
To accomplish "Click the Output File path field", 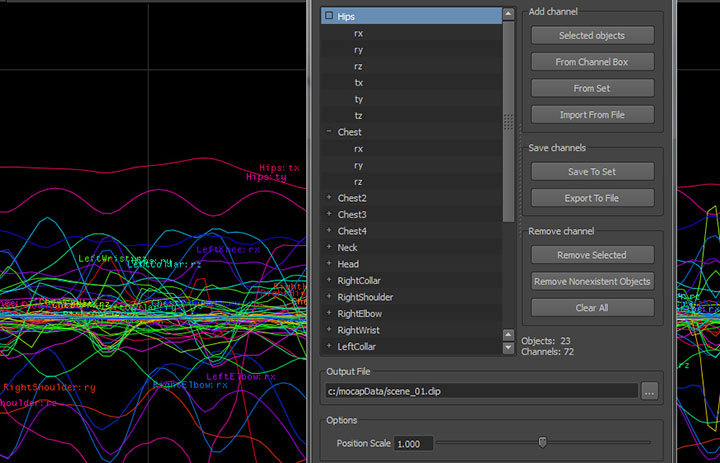I will click(x=481, y=391).
